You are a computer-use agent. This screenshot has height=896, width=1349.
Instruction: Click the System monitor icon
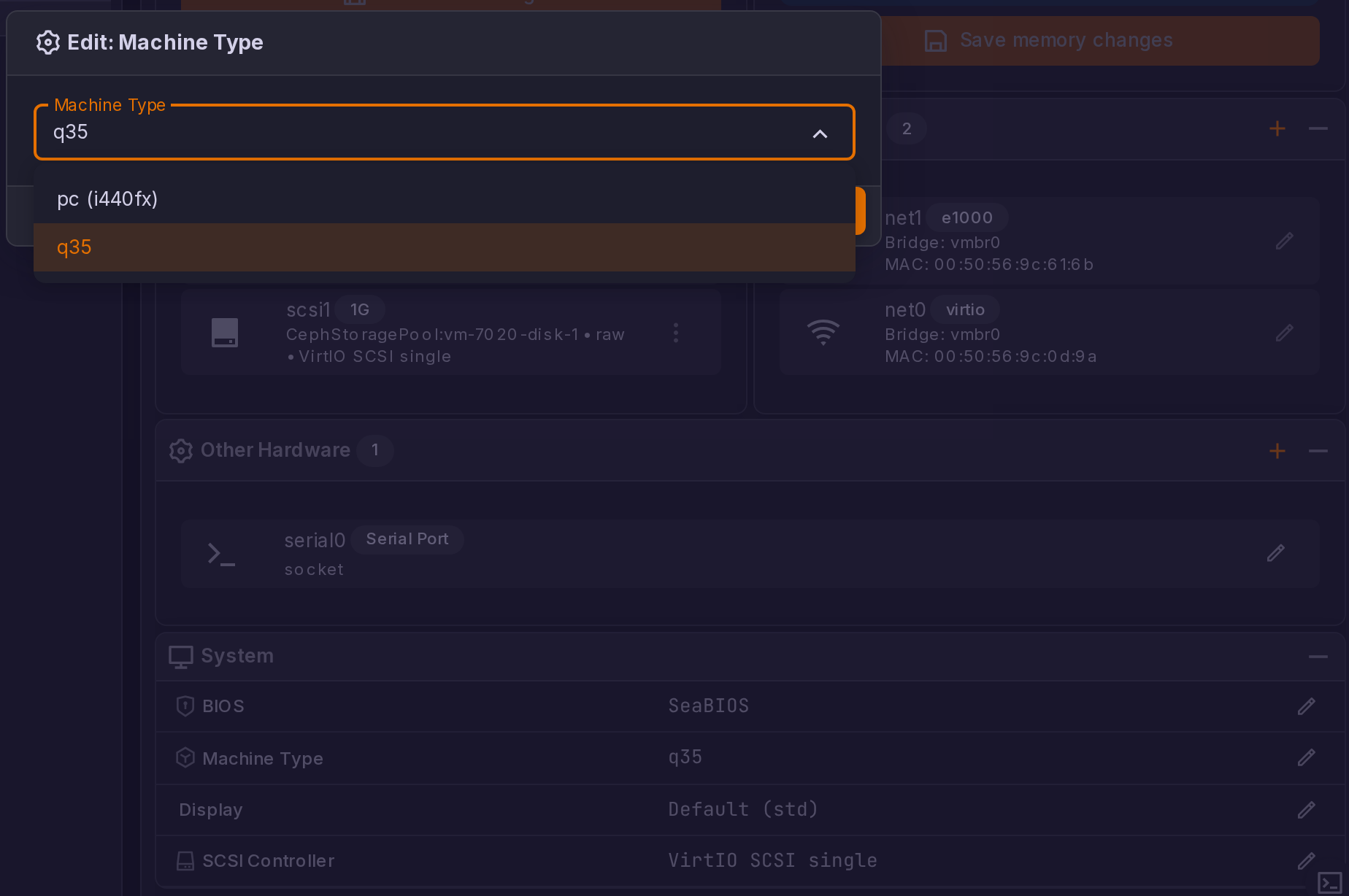[x=181, y=657]
